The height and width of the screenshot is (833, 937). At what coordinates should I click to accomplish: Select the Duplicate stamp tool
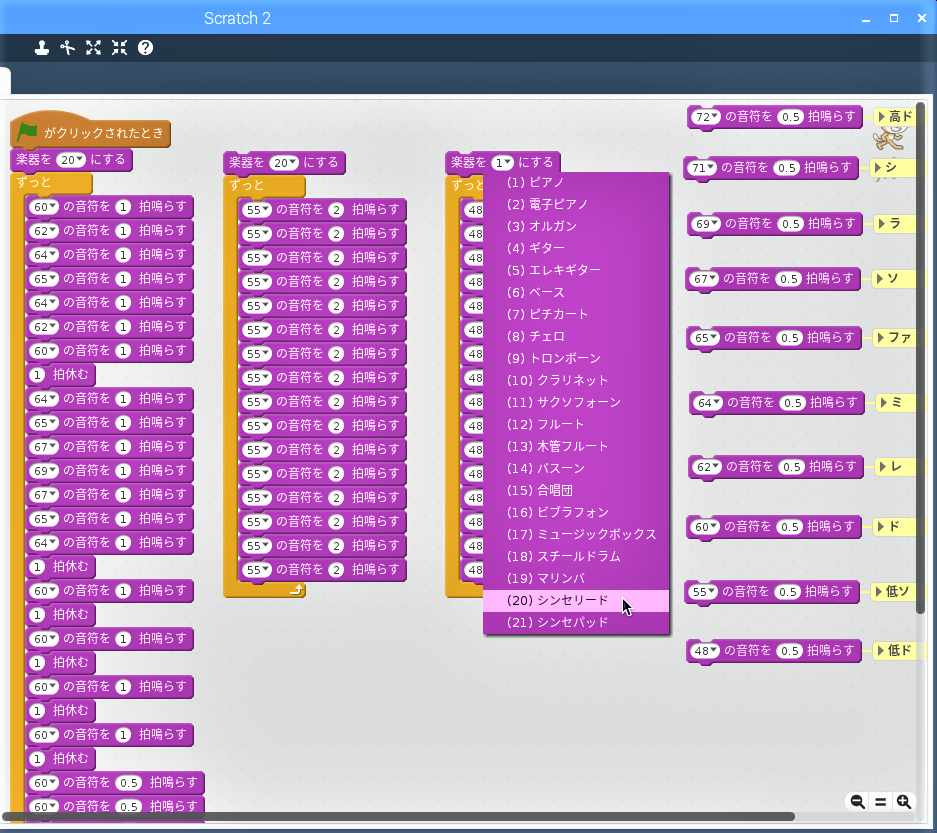click(42, 47)
